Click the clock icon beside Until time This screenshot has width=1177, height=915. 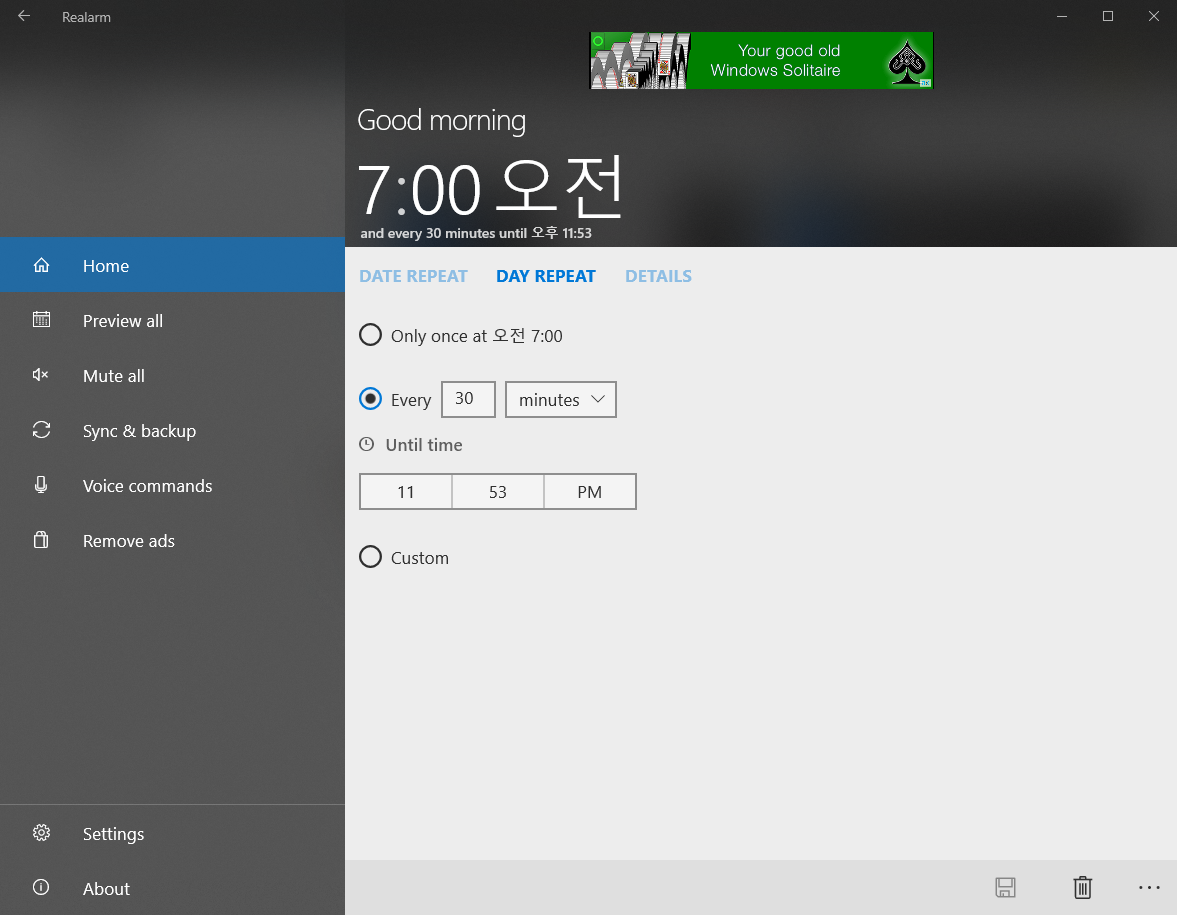(366, 444)
